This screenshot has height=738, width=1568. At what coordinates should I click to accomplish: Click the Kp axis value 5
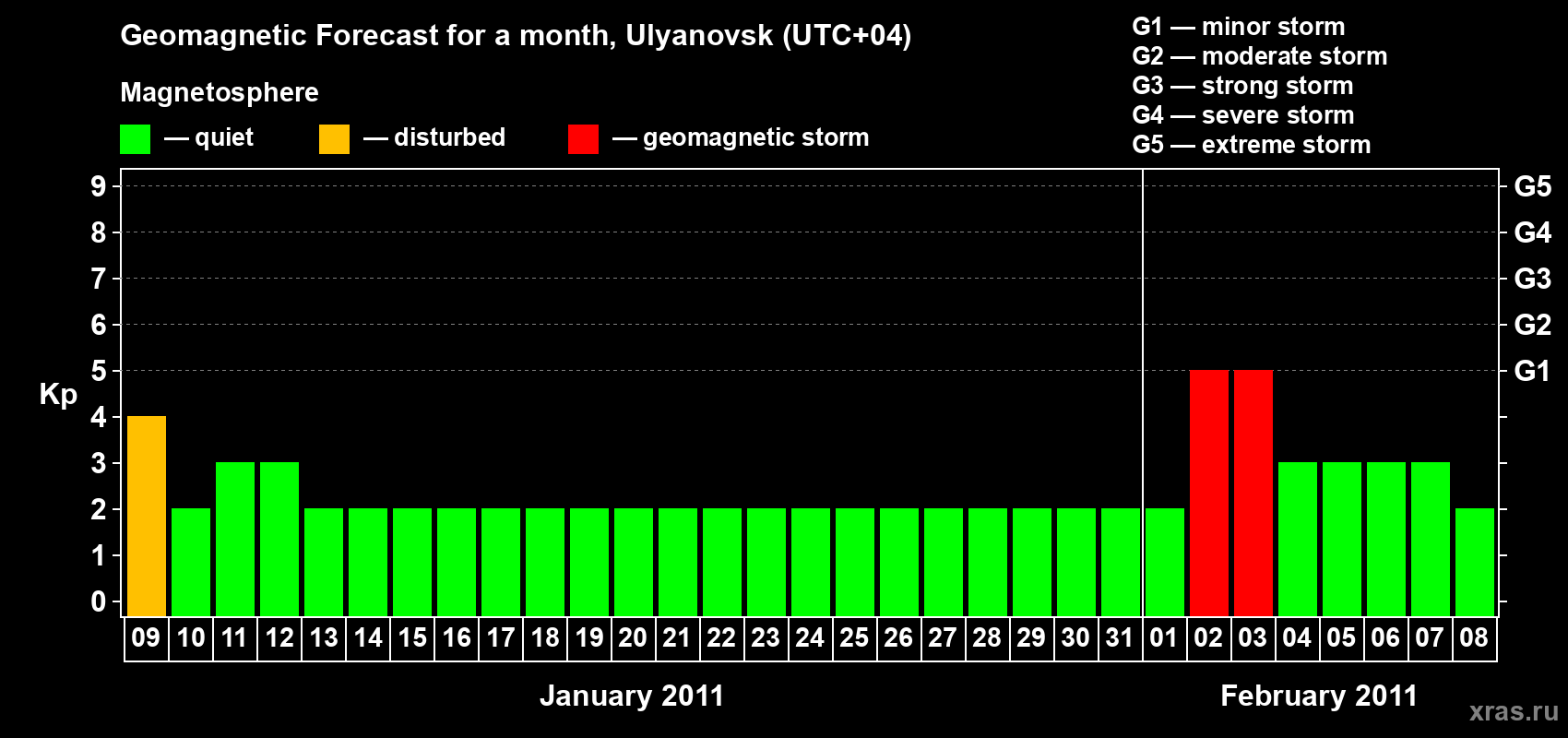pyautogui.click(x=99, y=371)
